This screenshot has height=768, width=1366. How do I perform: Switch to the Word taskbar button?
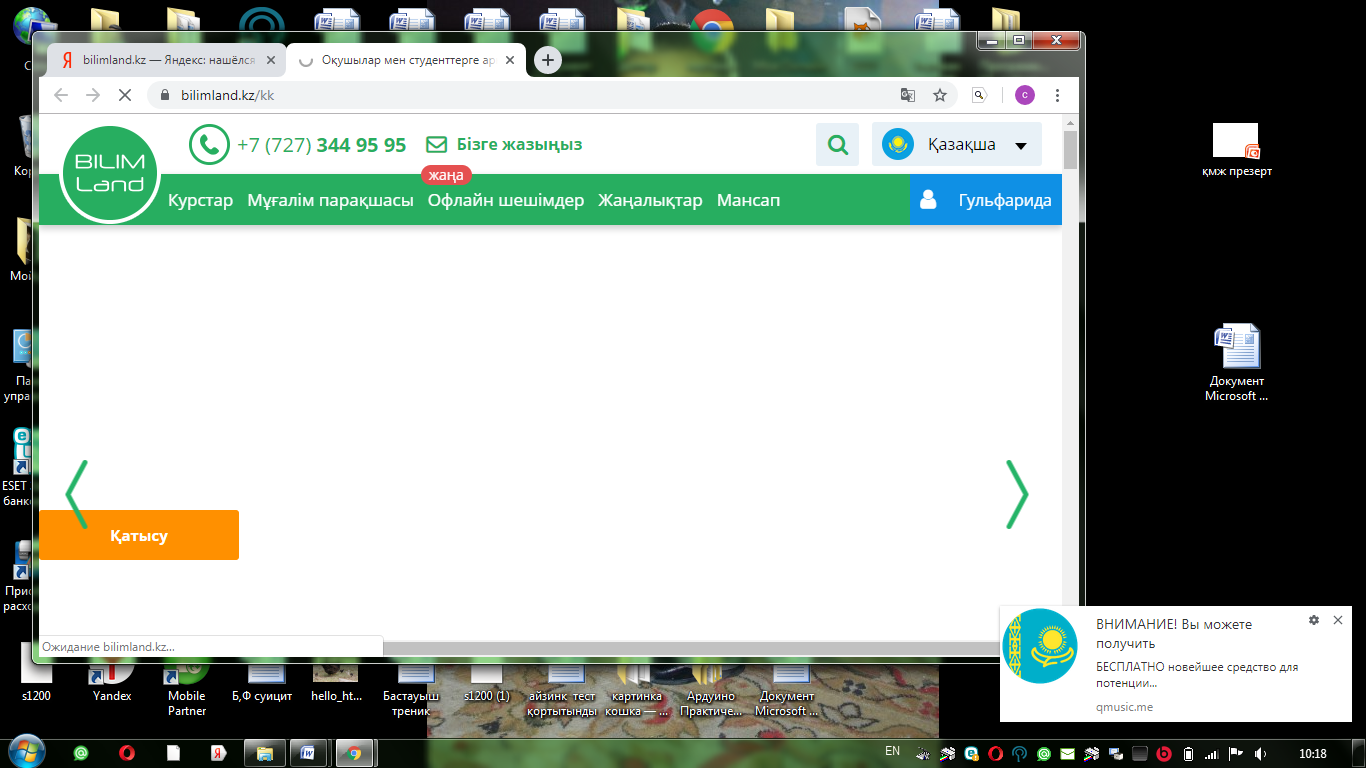pyautogui.click(x=308, y=753)
